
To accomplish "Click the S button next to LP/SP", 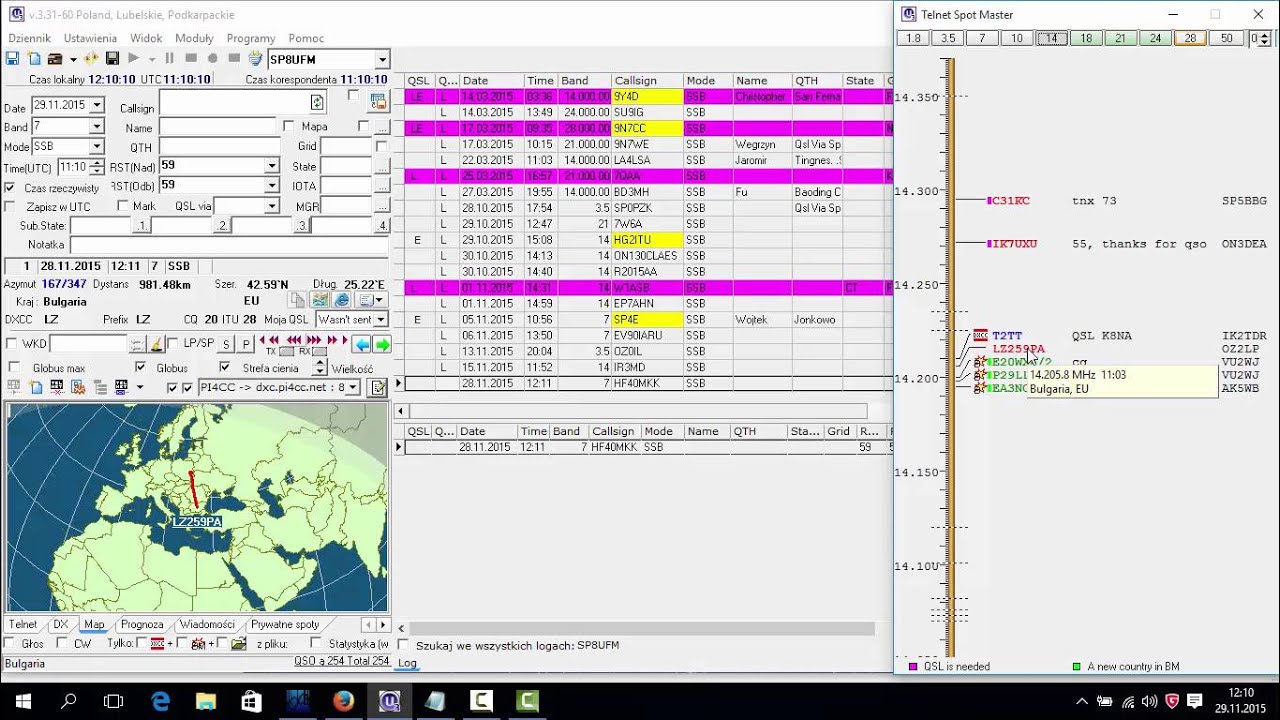I will pyautogui.click(x=226, y=344).
